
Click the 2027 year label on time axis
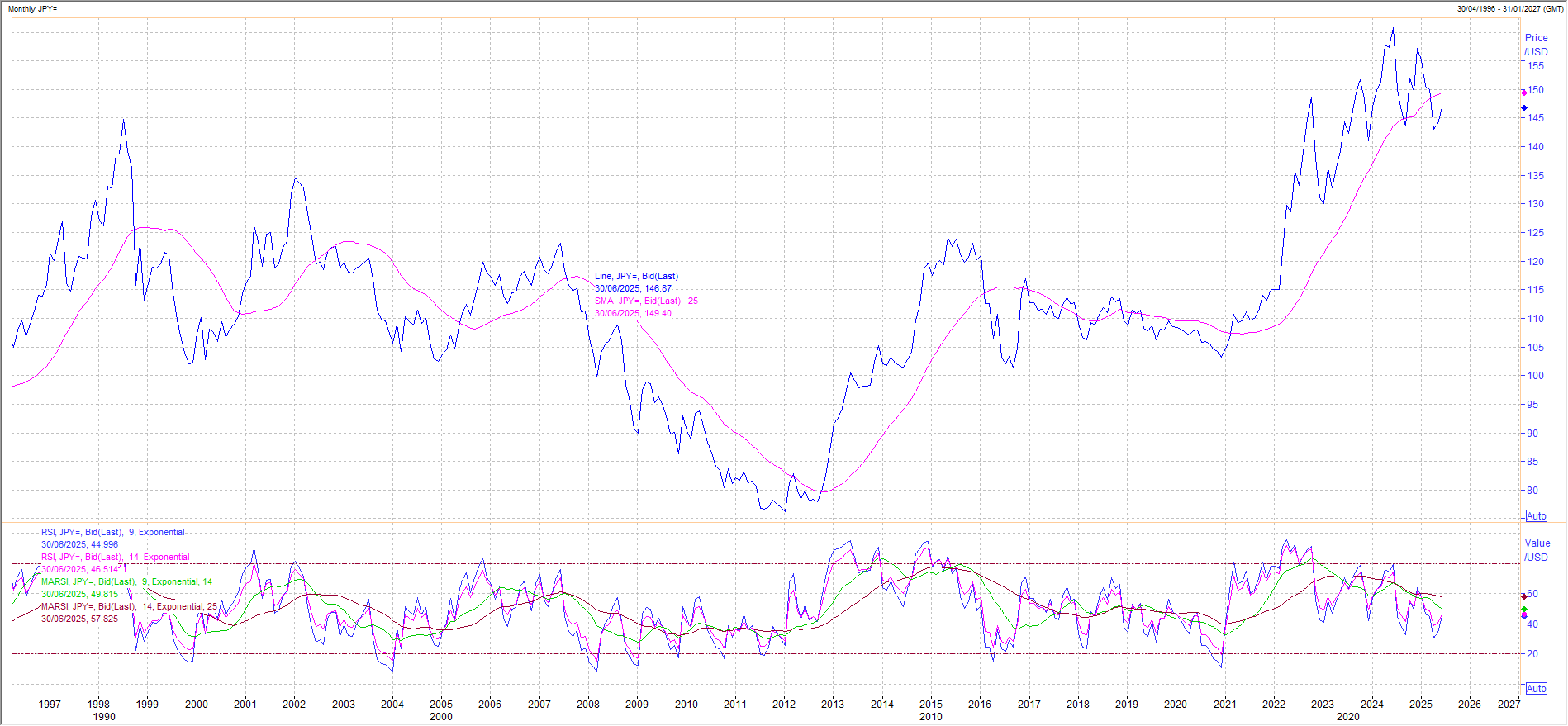[1509, 705]
